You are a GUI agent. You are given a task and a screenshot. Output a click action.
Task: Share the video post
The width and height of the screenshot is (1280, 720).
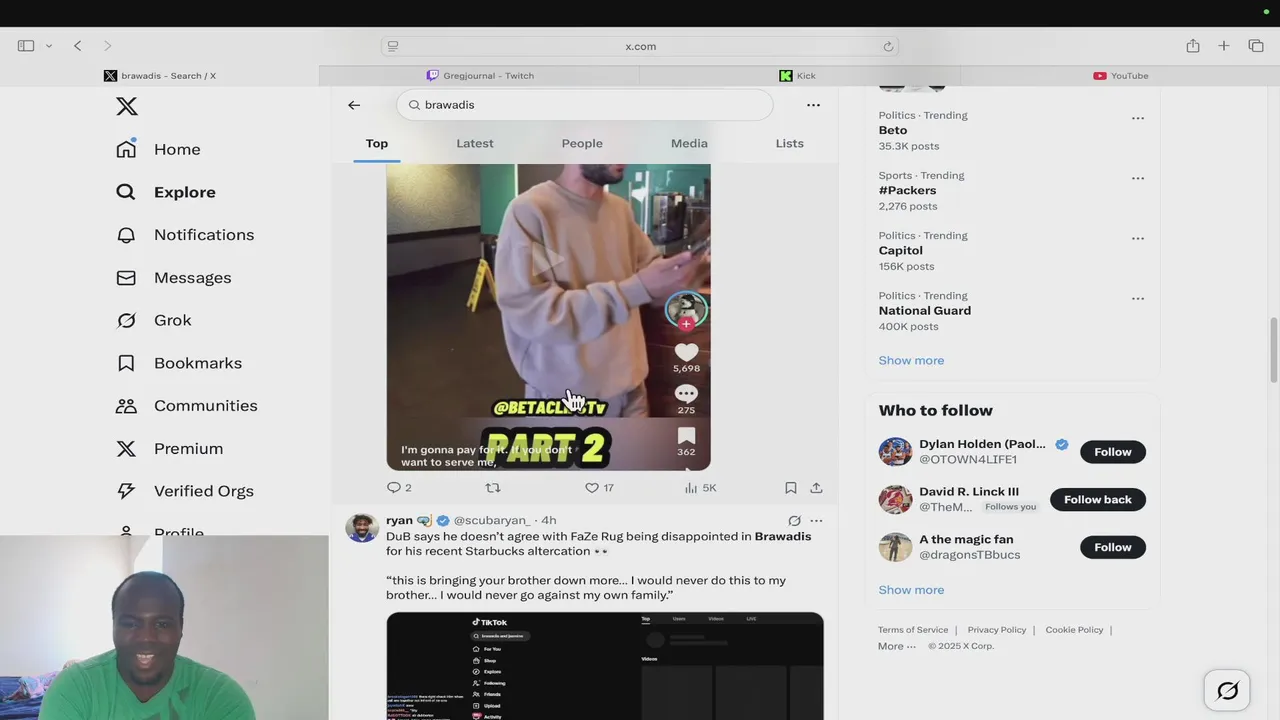[816, 488]
